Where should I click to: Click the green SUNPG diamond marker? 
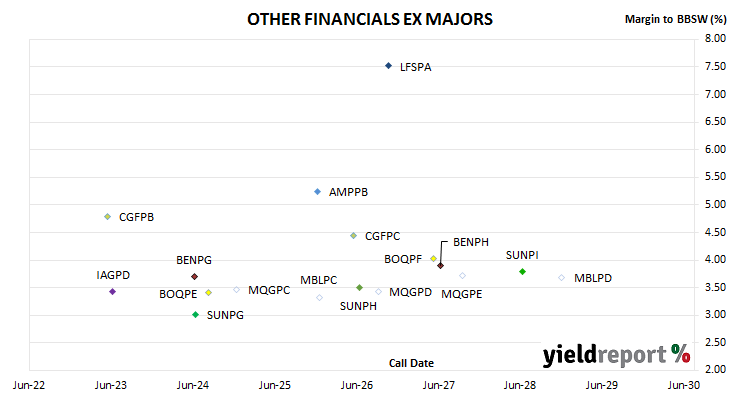tap(196, 315)
